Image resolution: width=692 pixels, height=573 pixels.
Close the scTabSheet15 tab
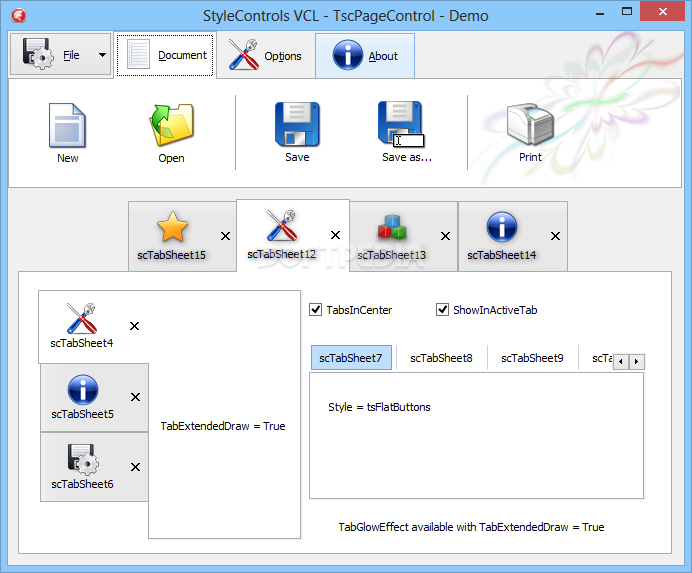click(226, 236)
